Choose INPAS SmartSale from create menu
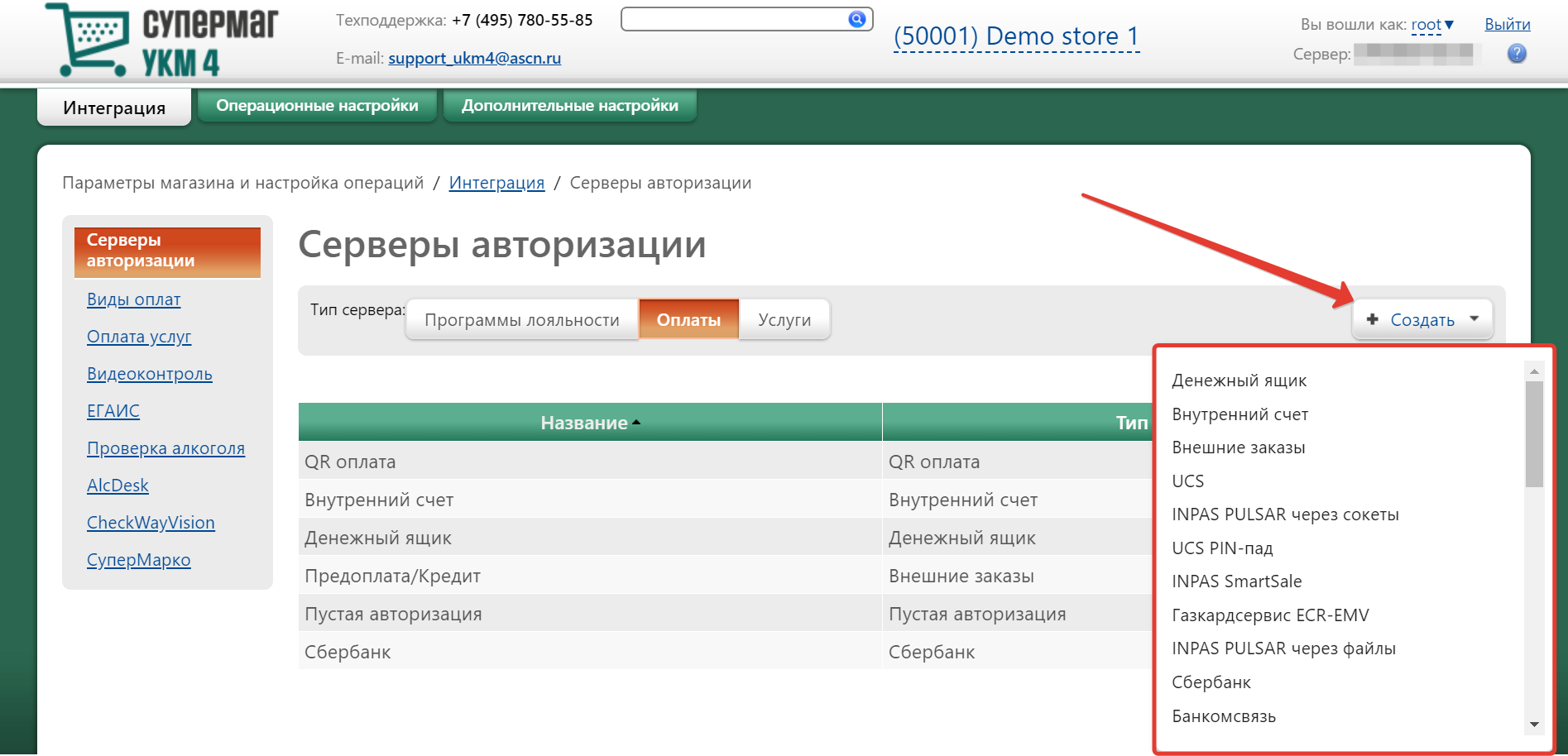1568x756 pixels. pyautogui.click(x=1236, y=581)
